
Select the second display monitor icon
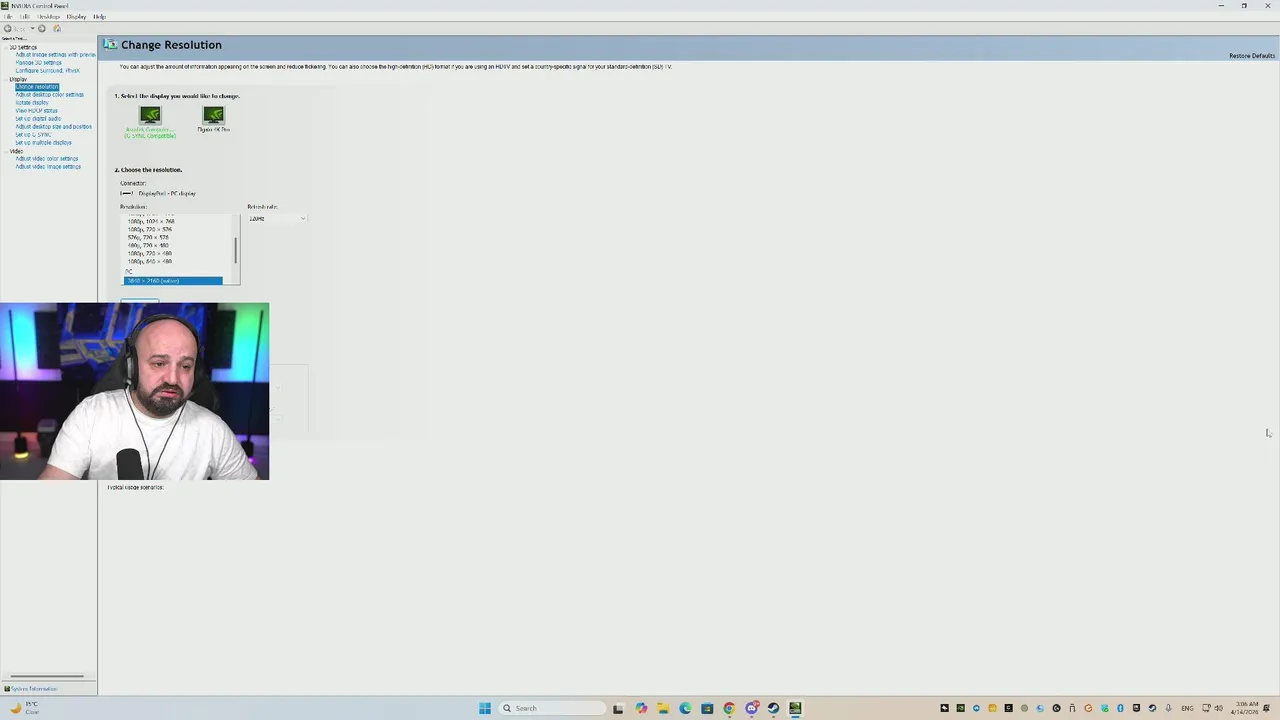(x=213, y=115)
